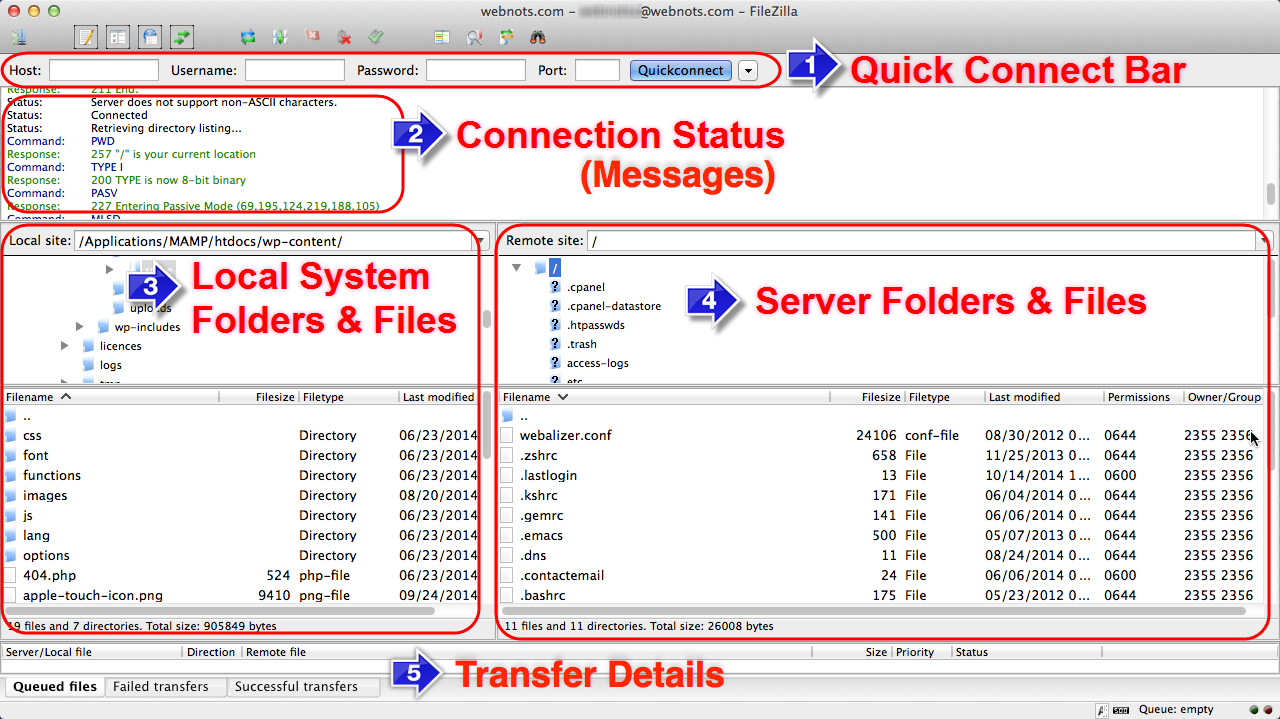
Task: Open the Local site path dropdown
Action: (x=479, y=241)
